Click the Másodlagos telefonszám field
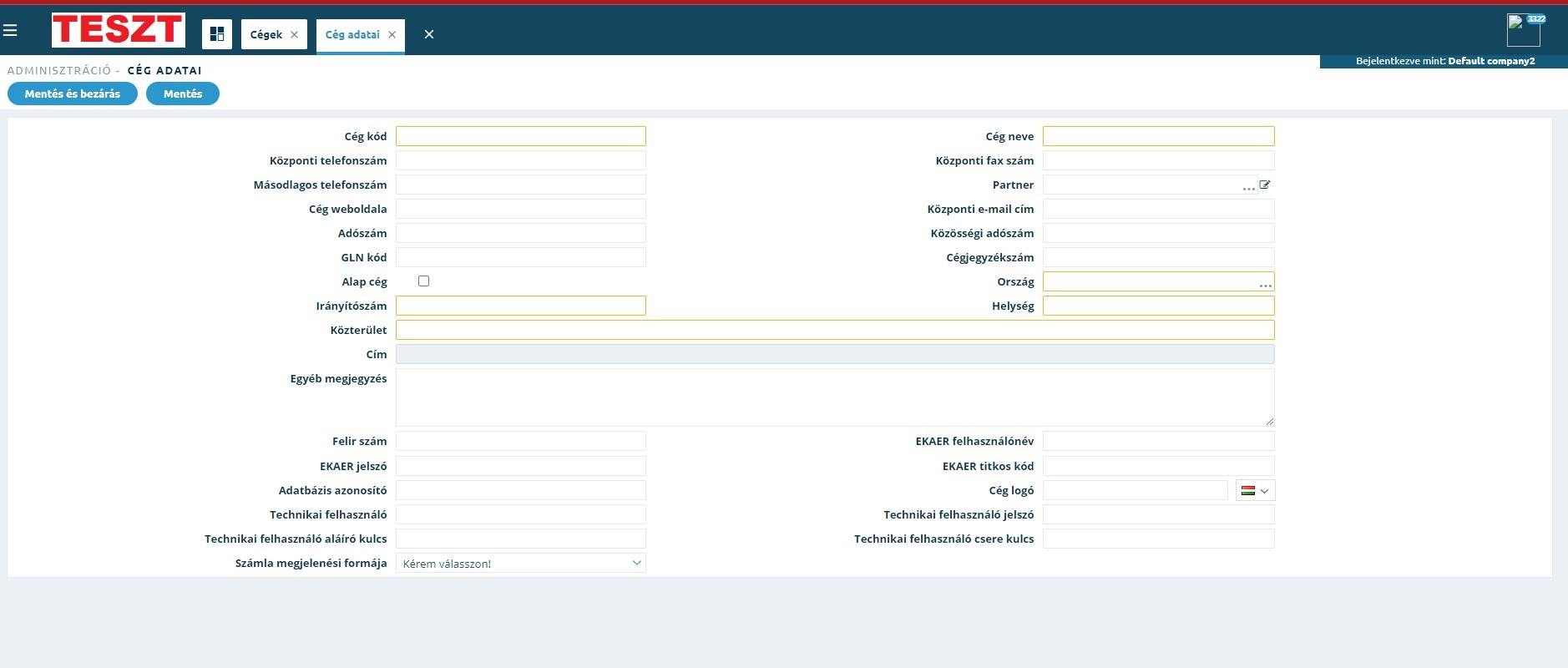1568x668 pixels. (x=521, y=185)
